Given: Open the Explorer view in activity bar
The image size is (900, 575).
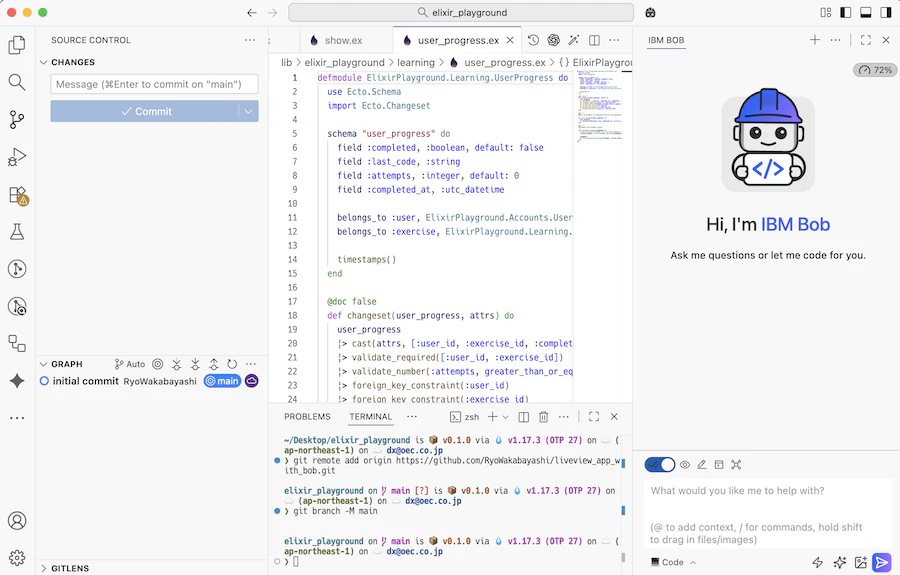Looking at the screenshot, I should click(17, 45).
